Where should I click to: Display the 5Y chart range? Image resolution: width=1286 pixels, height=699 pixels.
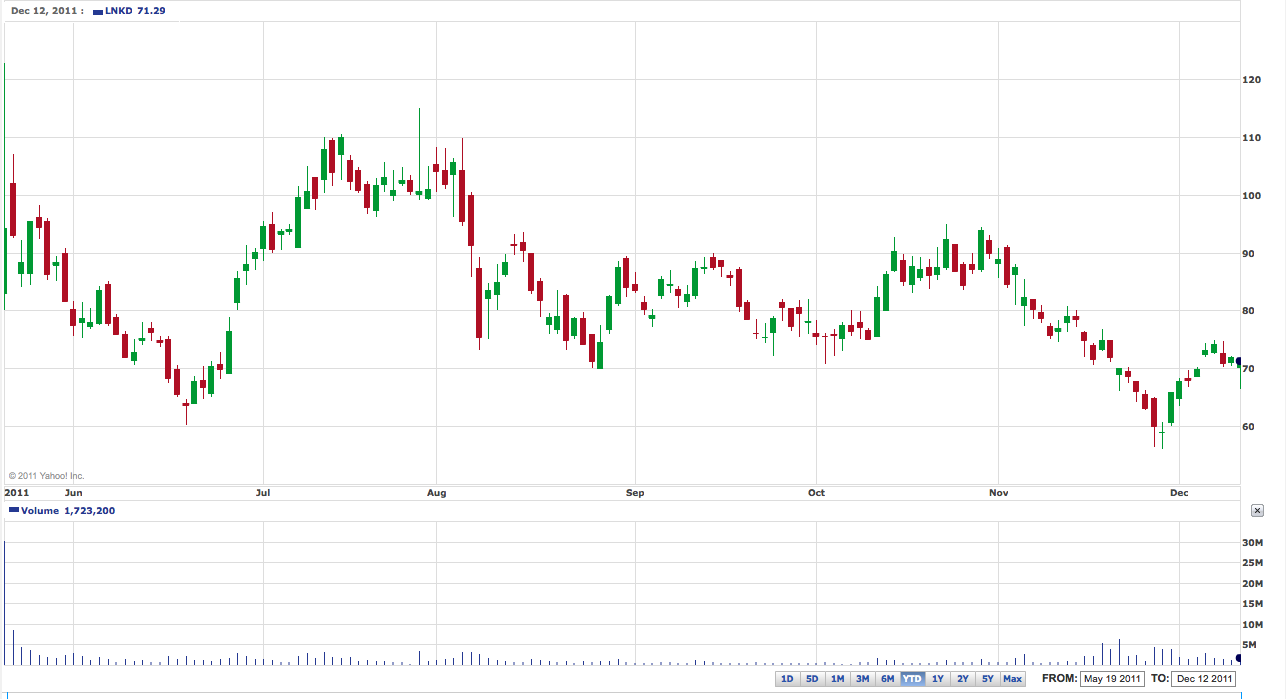[987, 679]
